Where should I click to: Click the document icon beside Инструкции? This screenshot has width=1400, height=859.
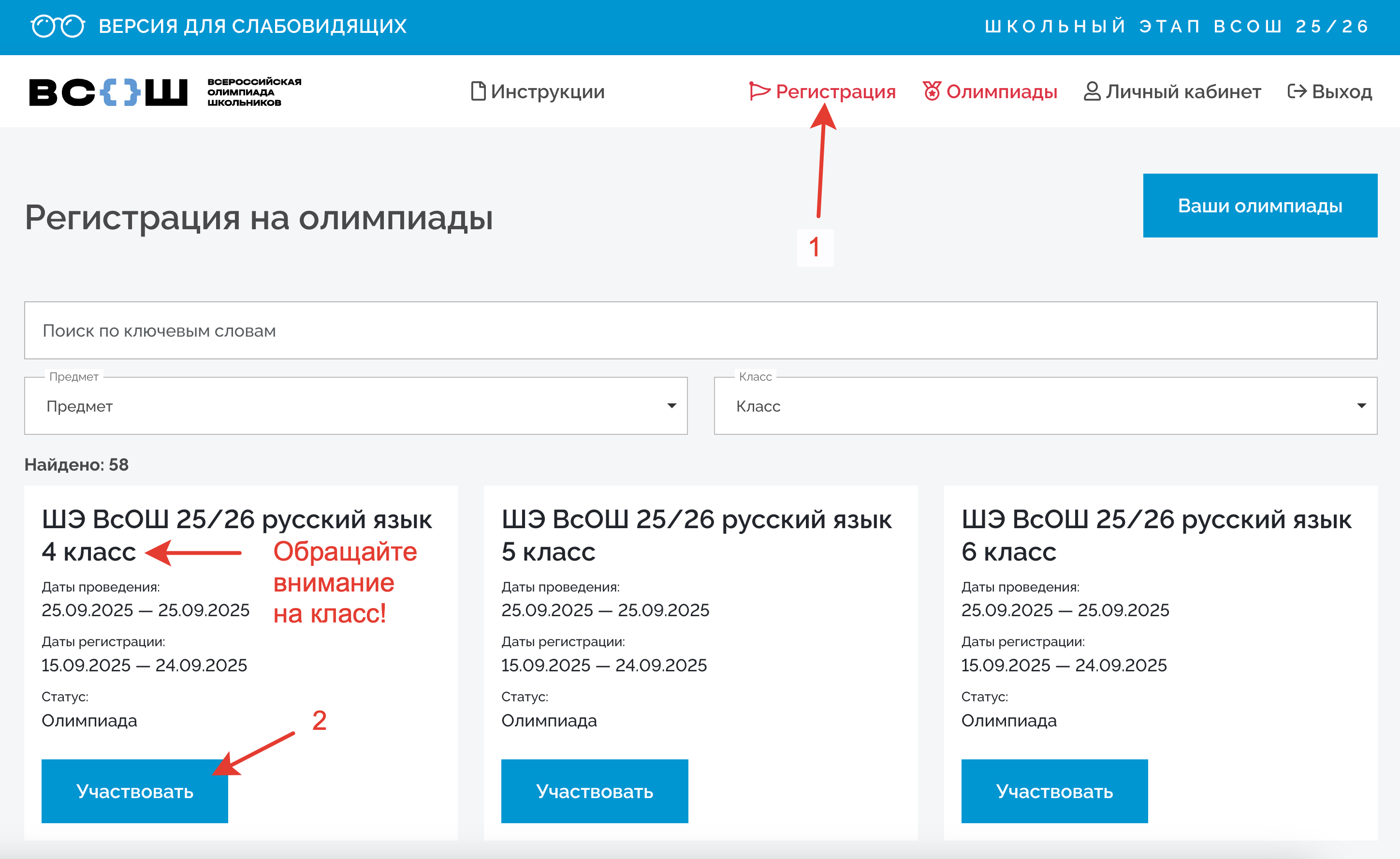[x=478, y=91]
